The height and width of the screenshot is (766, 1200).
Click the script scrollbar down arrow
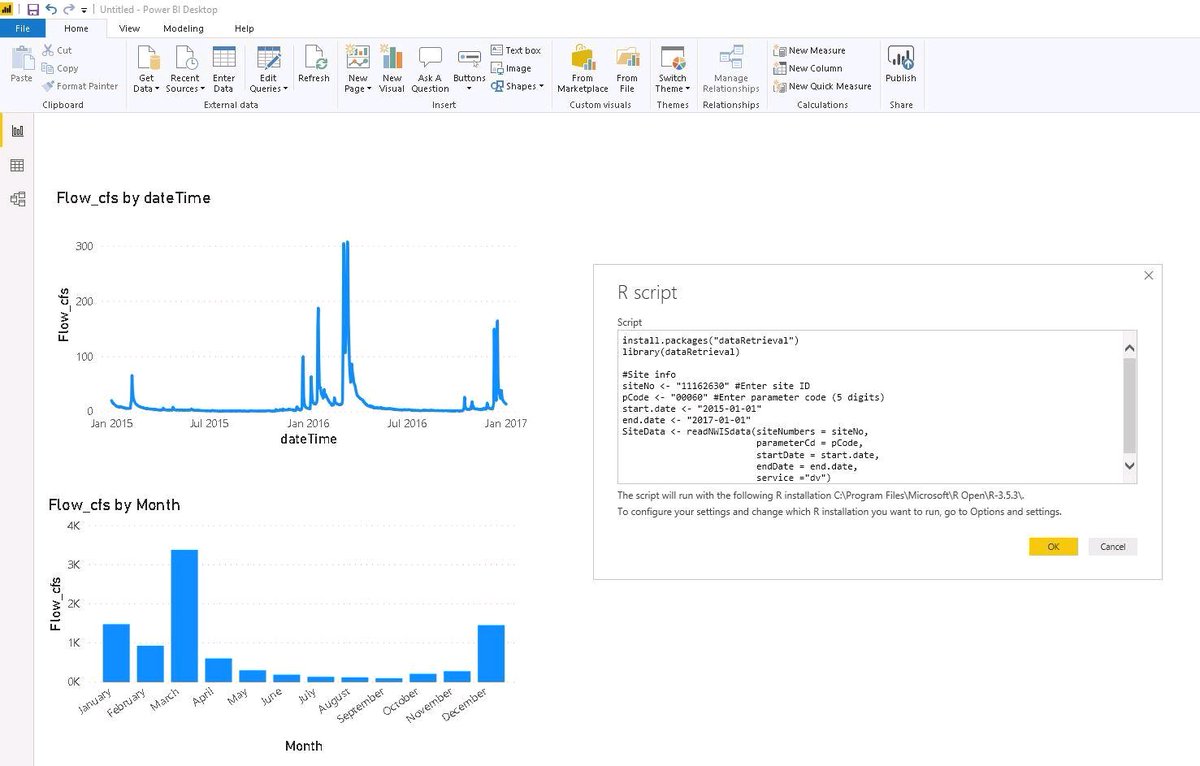click(1130, 466)
